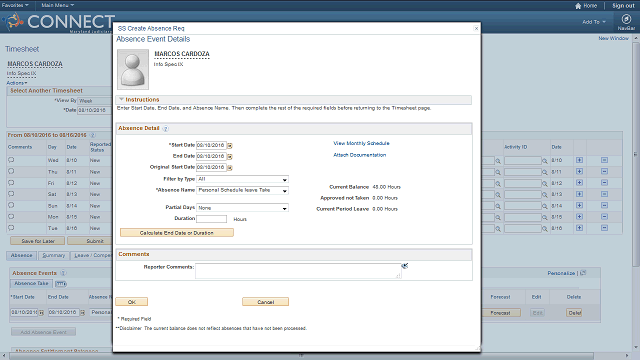
Task: Add row with plus icon for 8/15
Action: click(579, 217)
